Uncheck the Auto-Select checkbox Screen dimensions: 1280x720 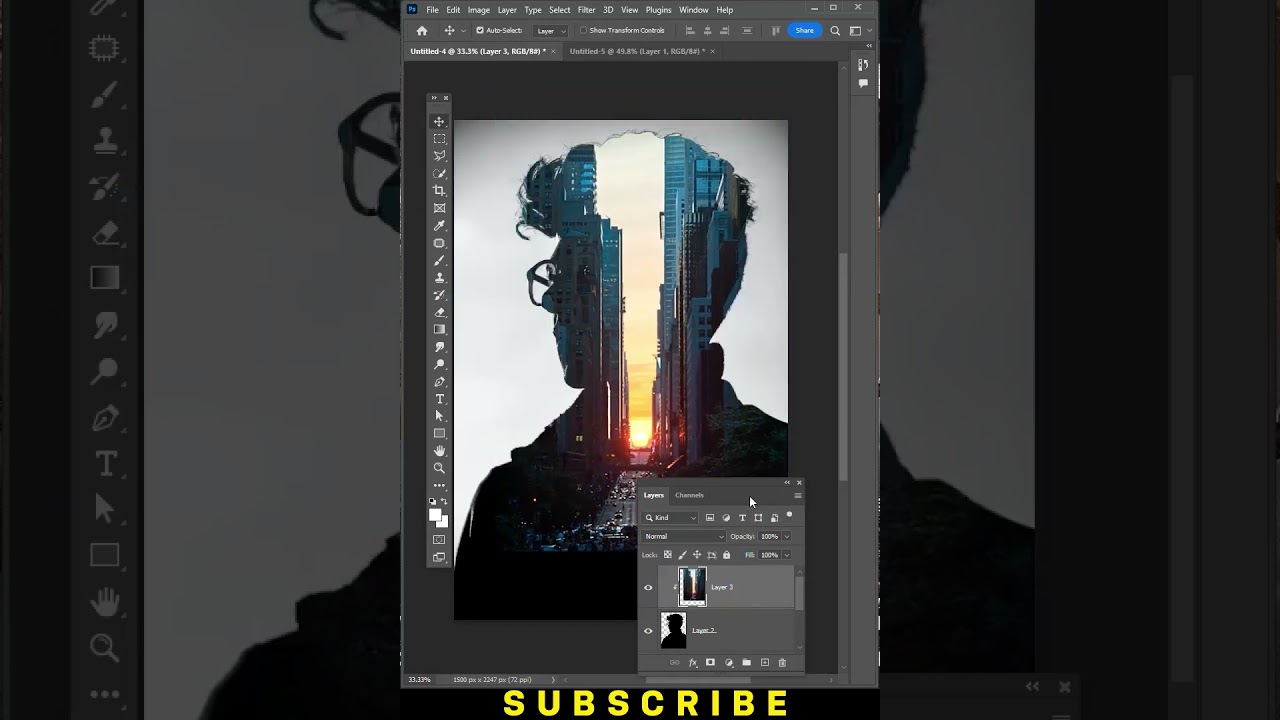[480, 30]
